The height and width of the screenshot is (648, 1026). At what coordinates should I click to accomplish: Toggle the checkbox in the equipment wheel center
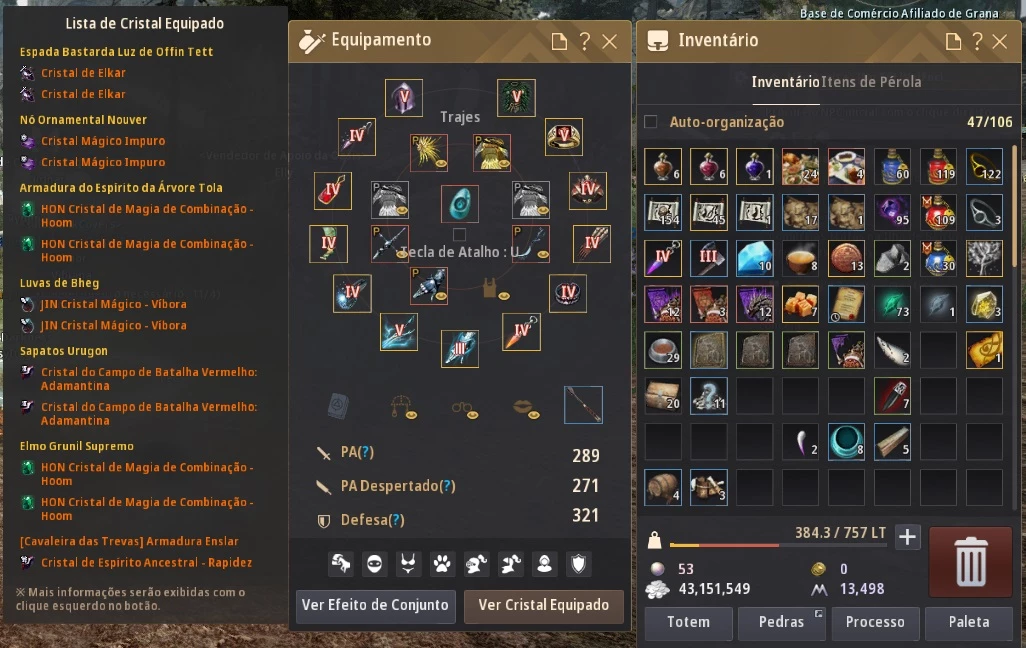[459, 234]
